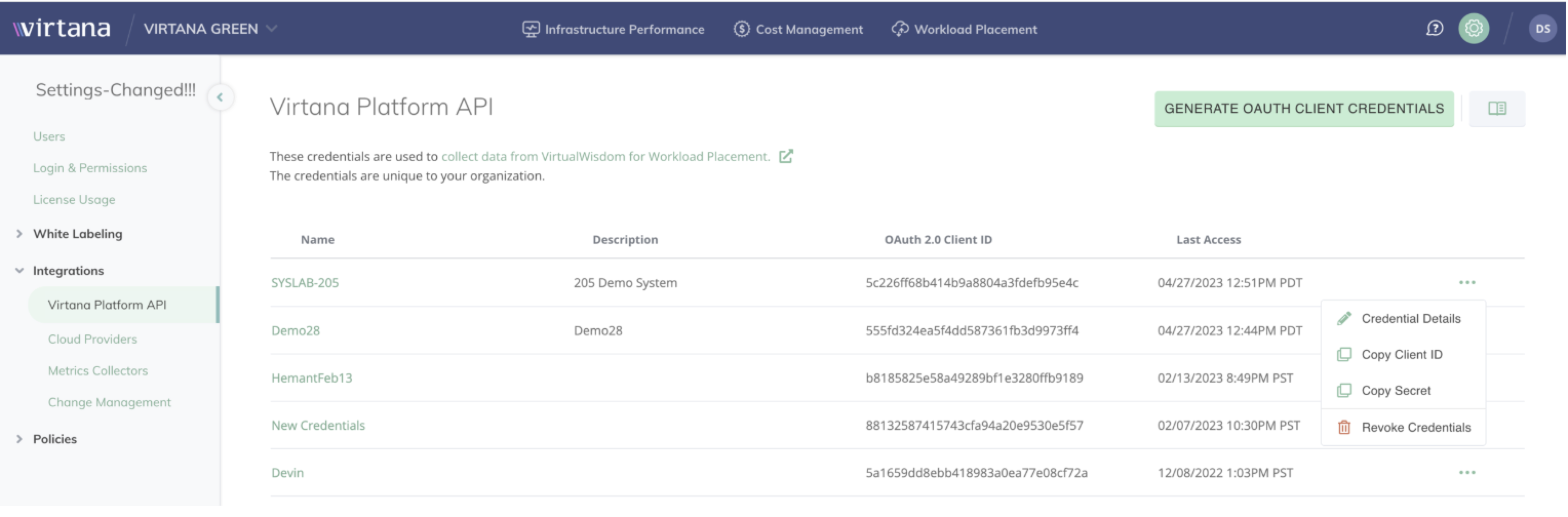This screenshot has height=517, width=1568.
Task: Choose Copy Client ID menu option
Action: [1401, 354]
